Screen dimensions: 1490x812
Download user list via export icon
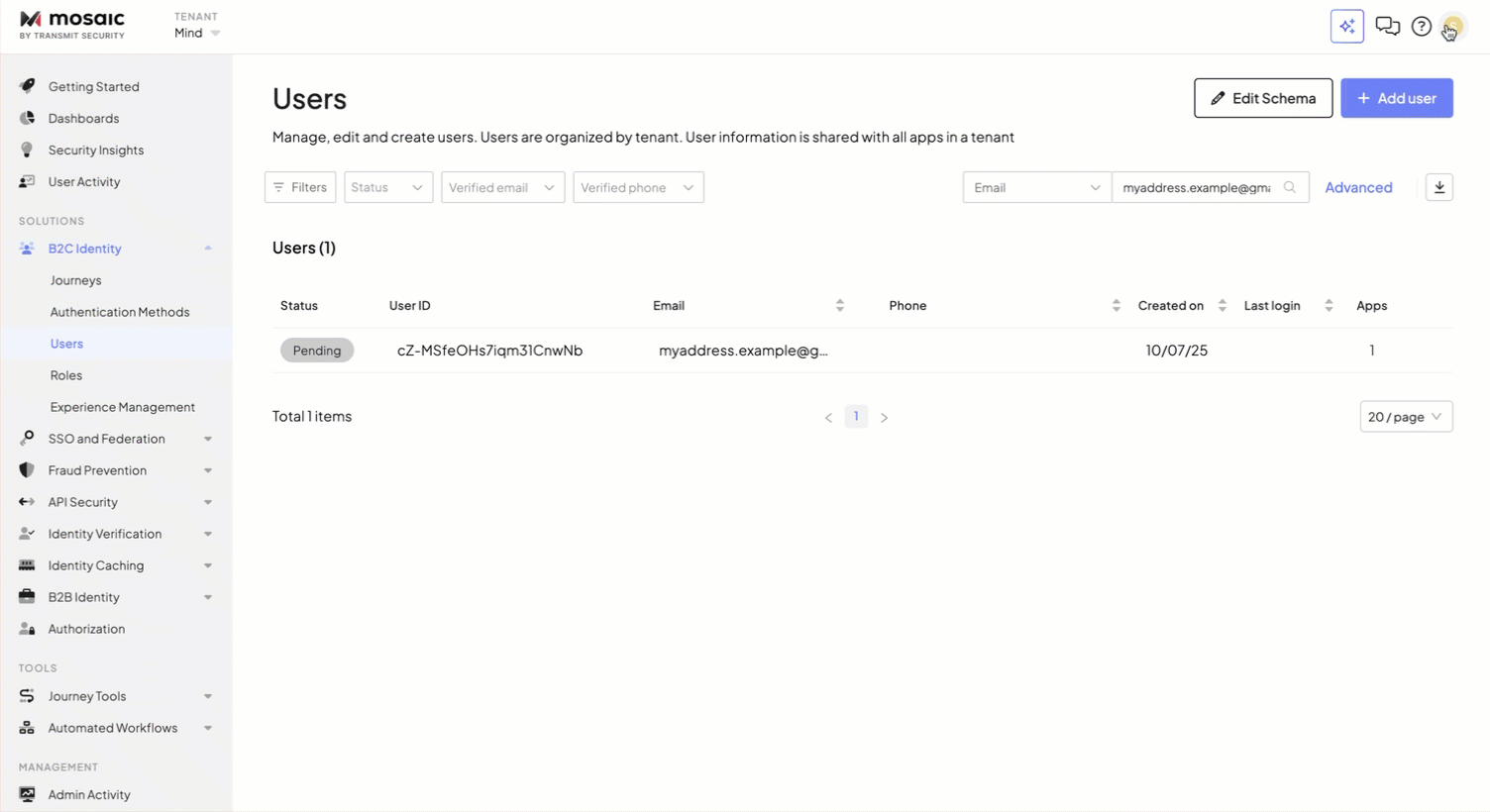[1438, 187]
